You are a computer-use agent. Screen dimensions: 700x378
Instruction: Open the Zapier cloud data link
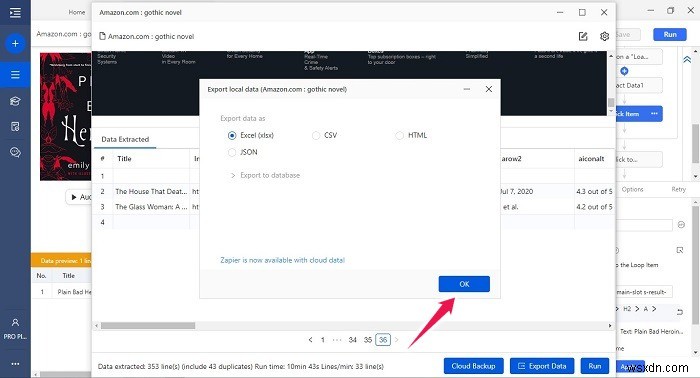click(x=282, y=260)
